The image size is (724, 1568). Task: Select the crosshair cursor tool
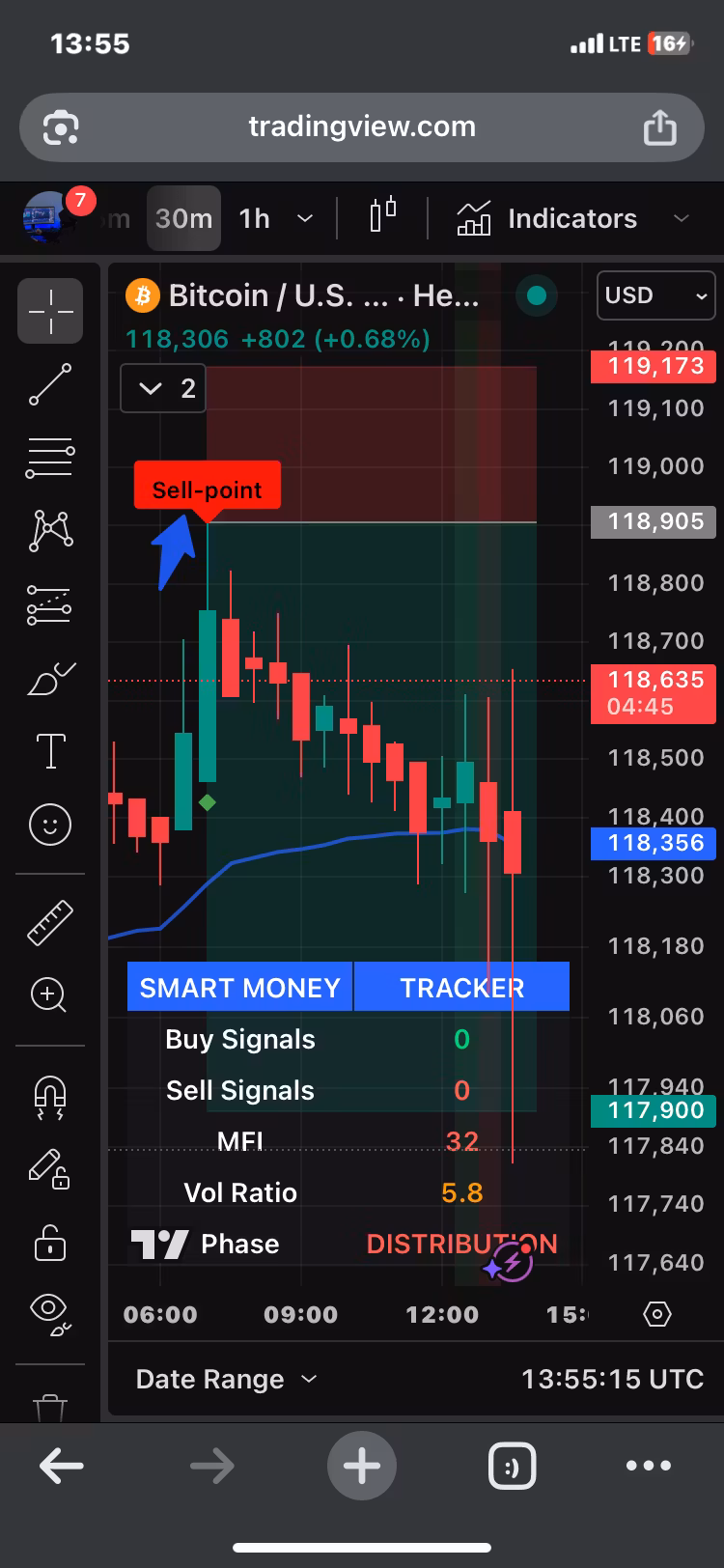coord(50,311)
